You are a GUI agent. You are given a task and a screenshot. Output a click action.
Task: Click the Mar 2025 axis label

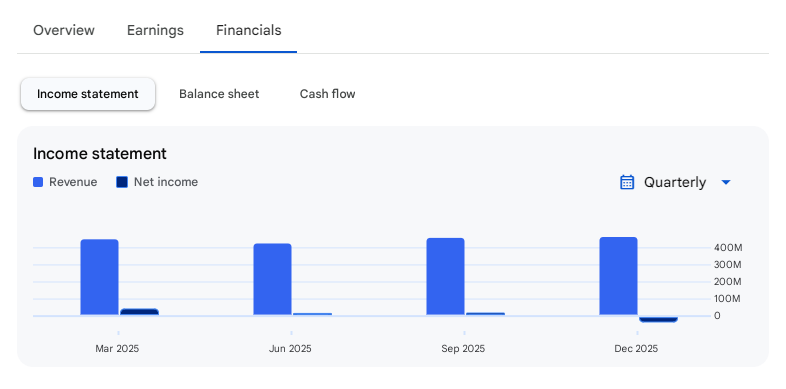117,349
